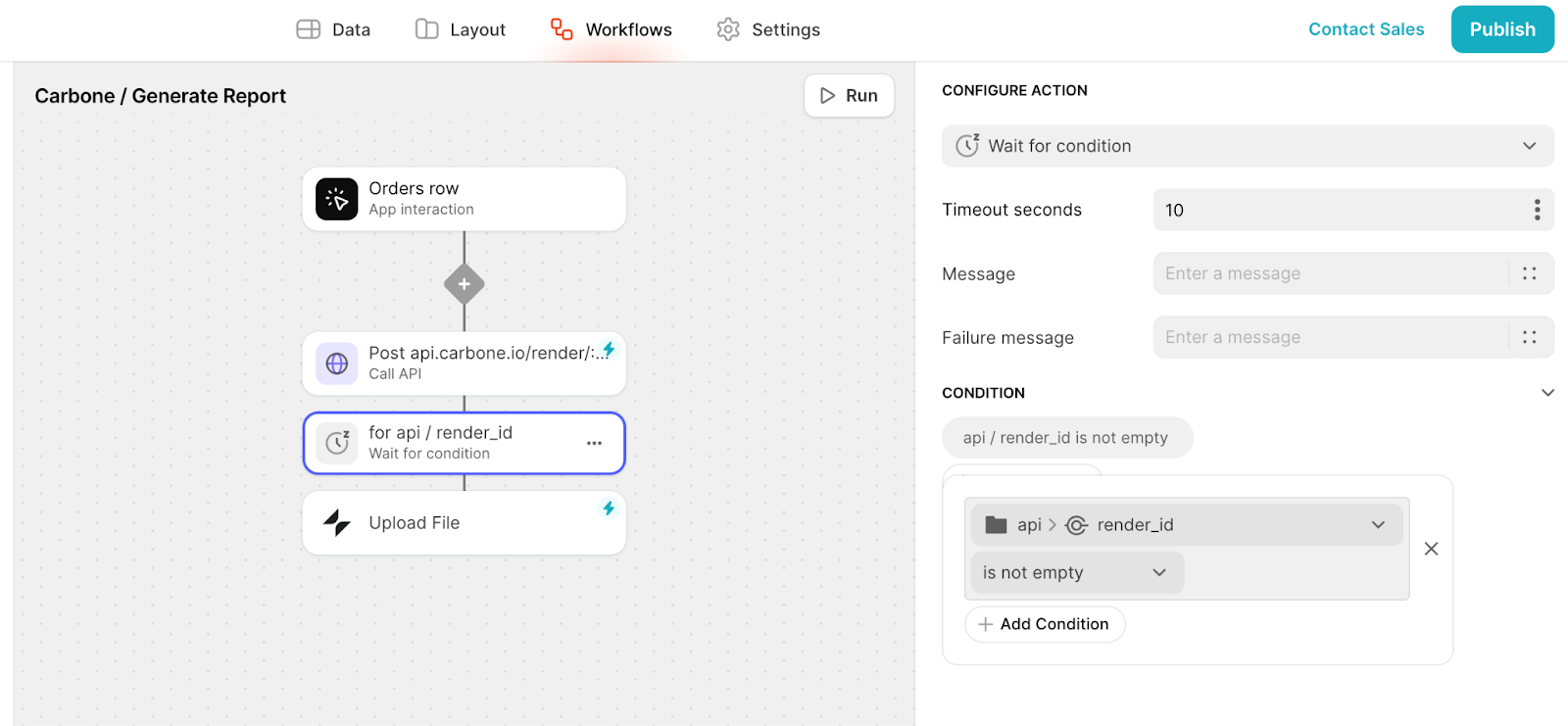Click the Carbone / Generate Report title
This screenshot has width=1568, height=726.
(x=161, y=96)
